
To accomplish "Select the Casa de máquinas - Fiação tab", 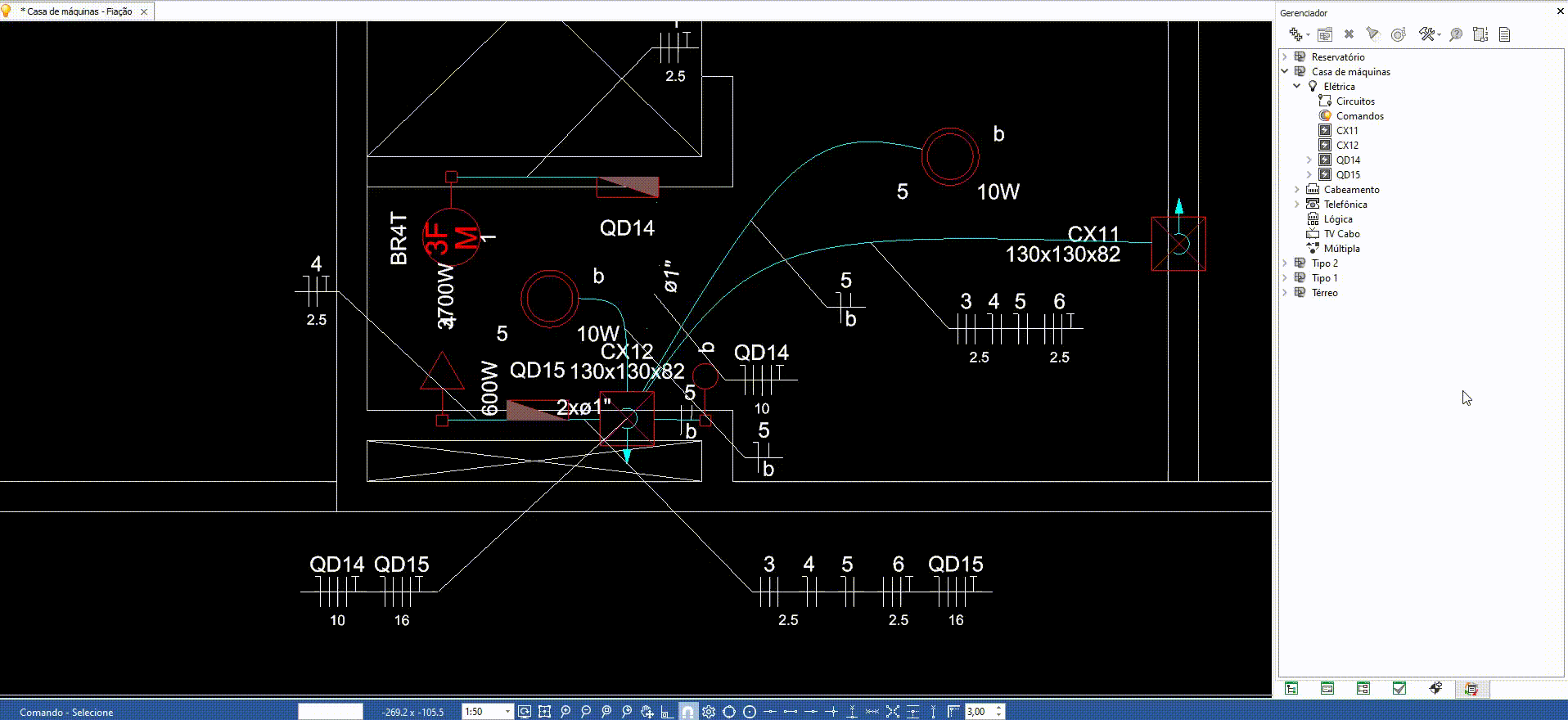I will 79,11.
